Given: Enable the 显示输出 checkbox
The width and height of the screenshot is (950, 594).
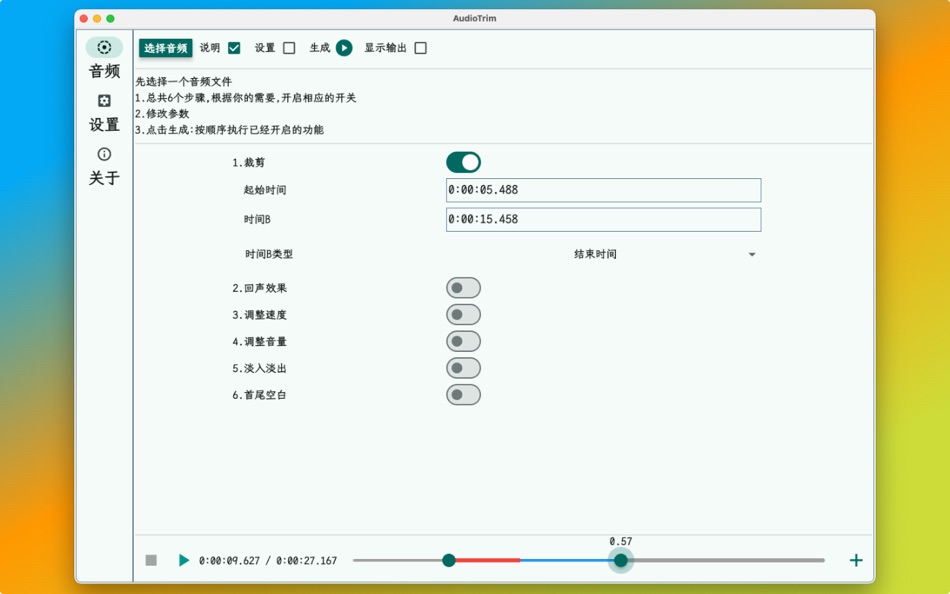Looking at the screenshot, I should click(421, 47).
